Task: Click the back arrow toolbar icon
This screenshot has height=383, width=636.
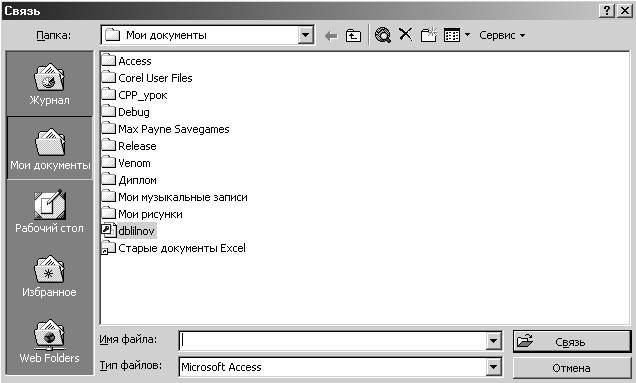Action: [331, 36]
